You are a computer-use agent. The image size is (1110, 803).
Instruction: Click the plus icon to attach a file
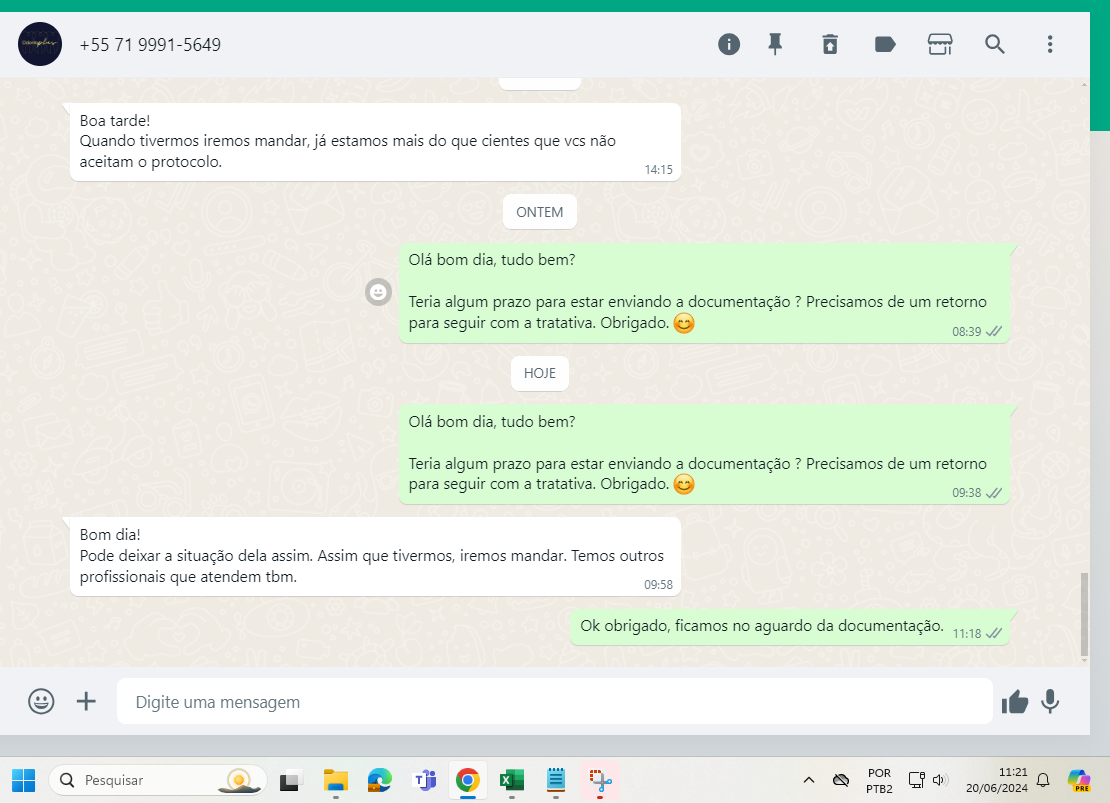87,701
